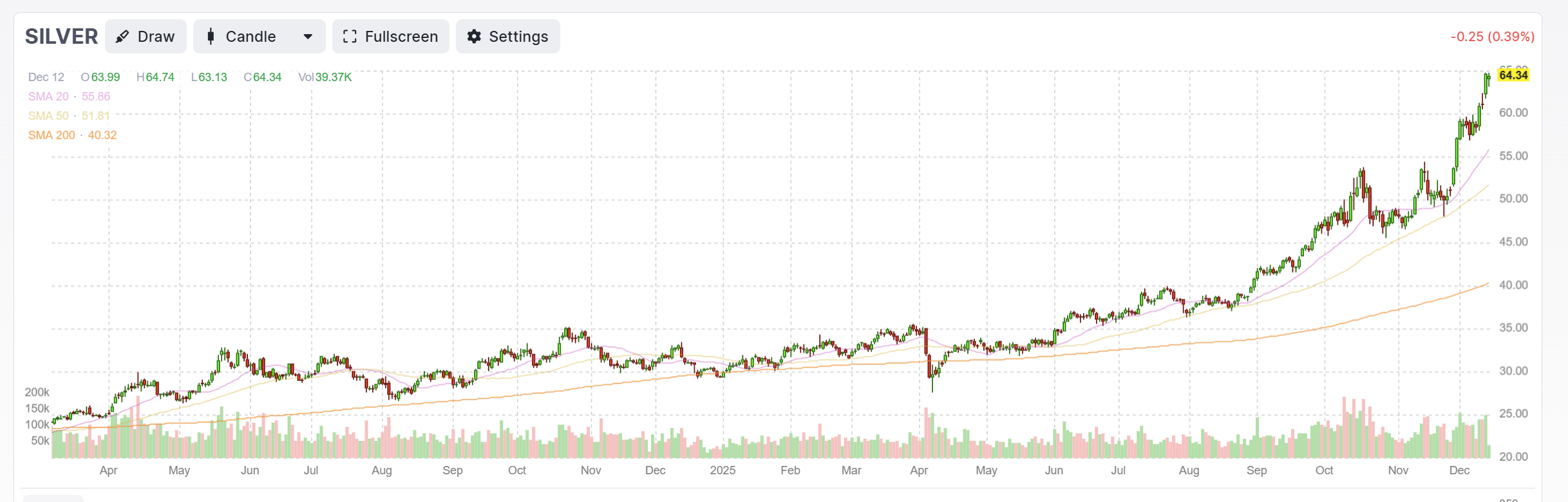Click the Fullscreen brackets icon
The width and height of the screenshot is (1568, 502).
[x=350, y=37]
